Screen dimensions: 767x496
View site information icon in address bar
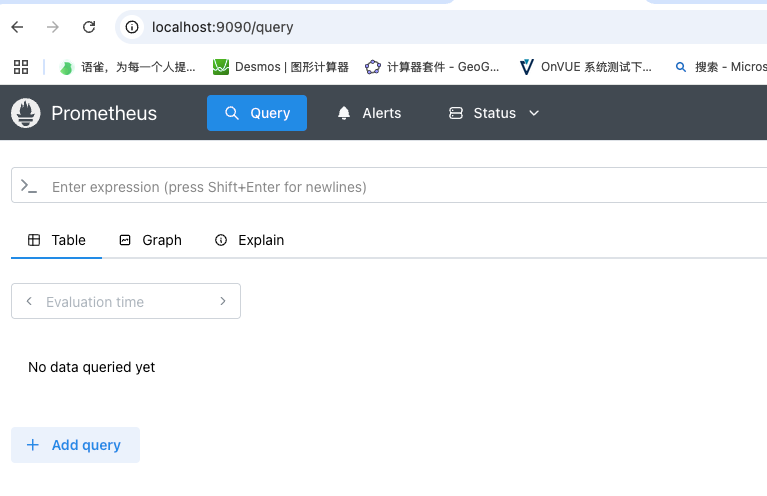132,27
